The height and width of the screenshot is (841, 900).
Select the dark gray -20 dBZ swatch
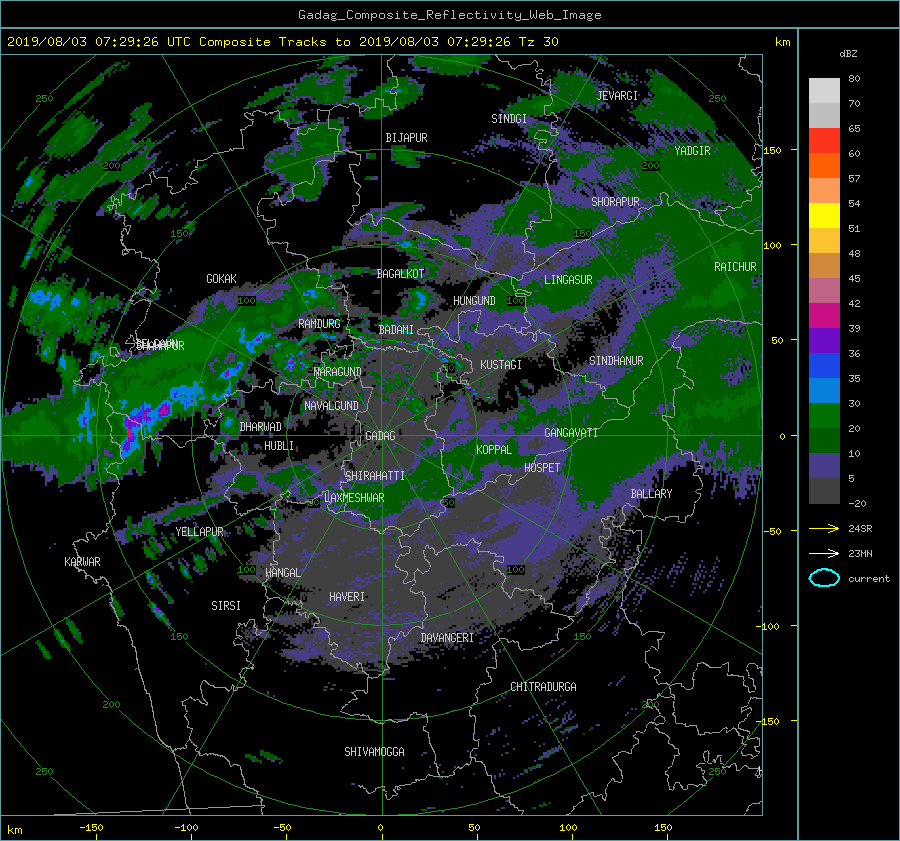click(824, 491)
